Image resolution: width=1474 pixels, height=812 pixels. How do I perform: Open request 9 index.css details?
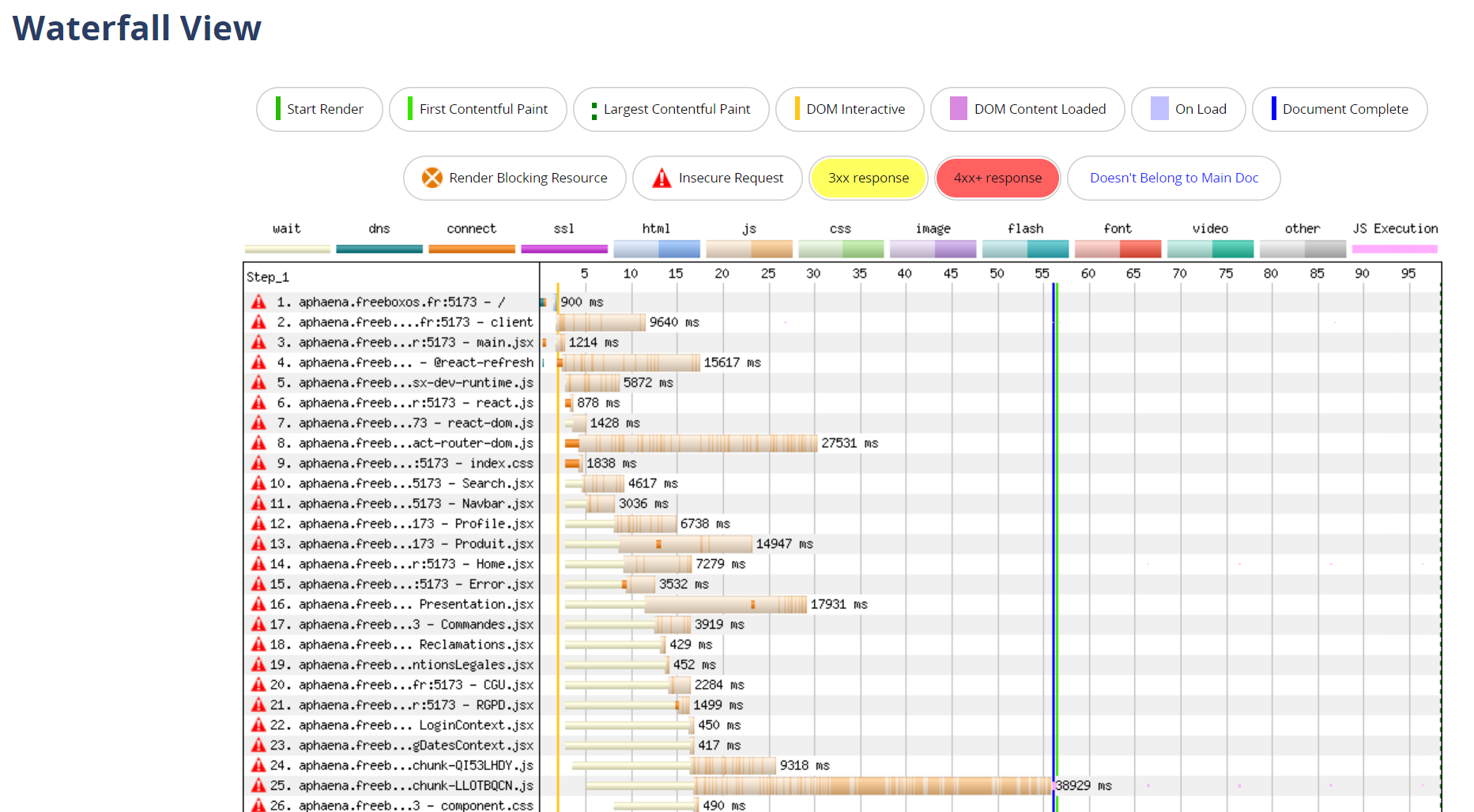tap(403, 463)
